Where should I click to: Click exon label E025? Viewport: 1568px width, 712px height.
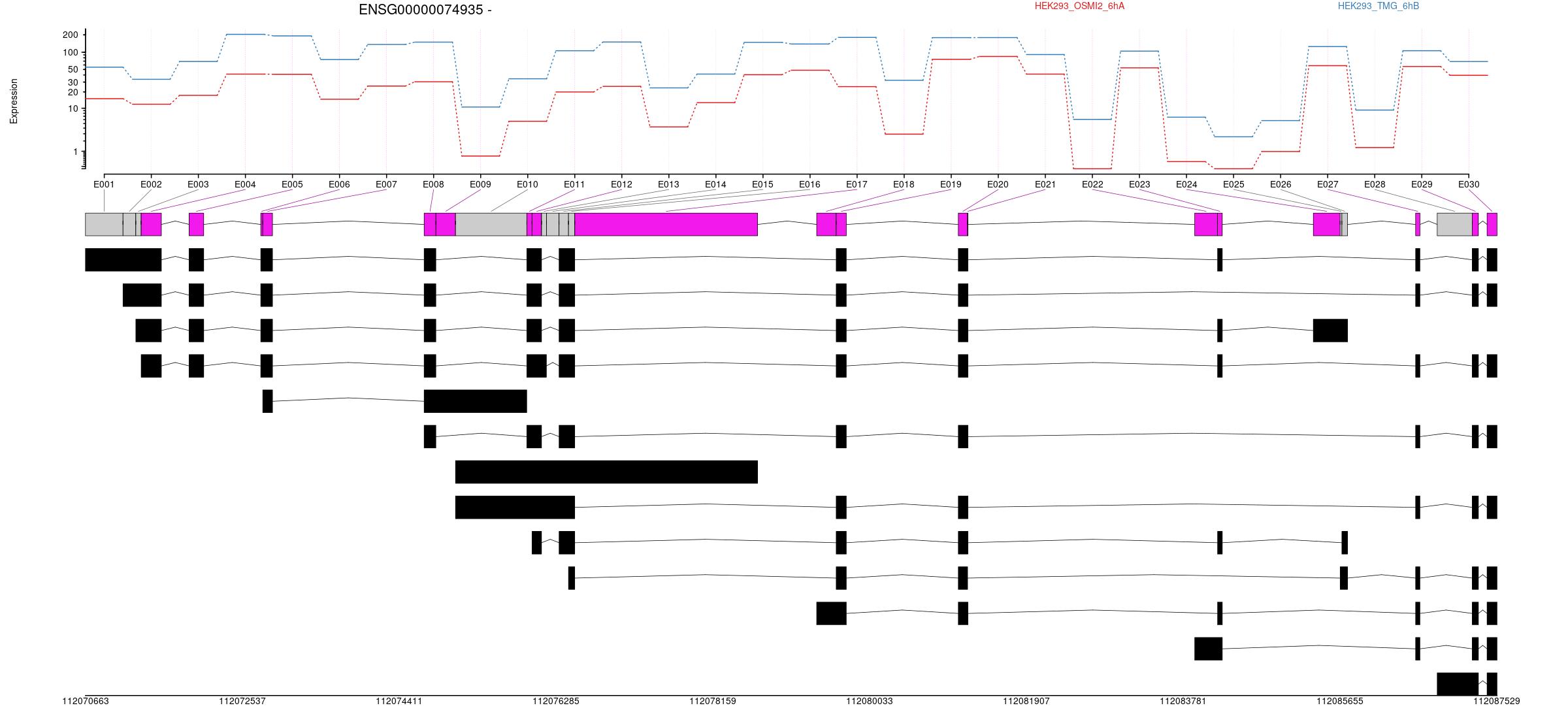click(x=1233, y=184)
